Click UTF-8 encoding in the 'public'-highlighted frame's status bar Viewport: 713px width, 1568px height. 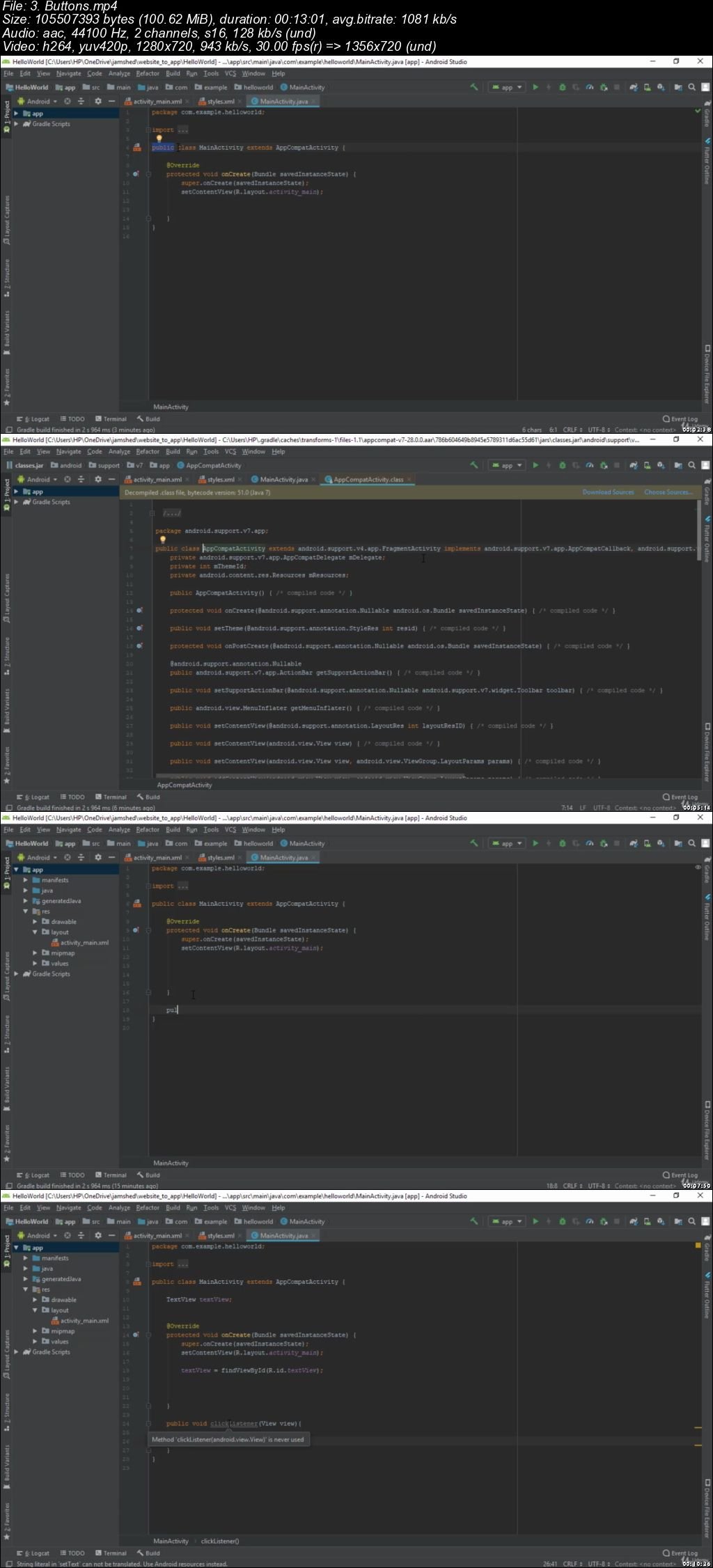coord(598,430)
